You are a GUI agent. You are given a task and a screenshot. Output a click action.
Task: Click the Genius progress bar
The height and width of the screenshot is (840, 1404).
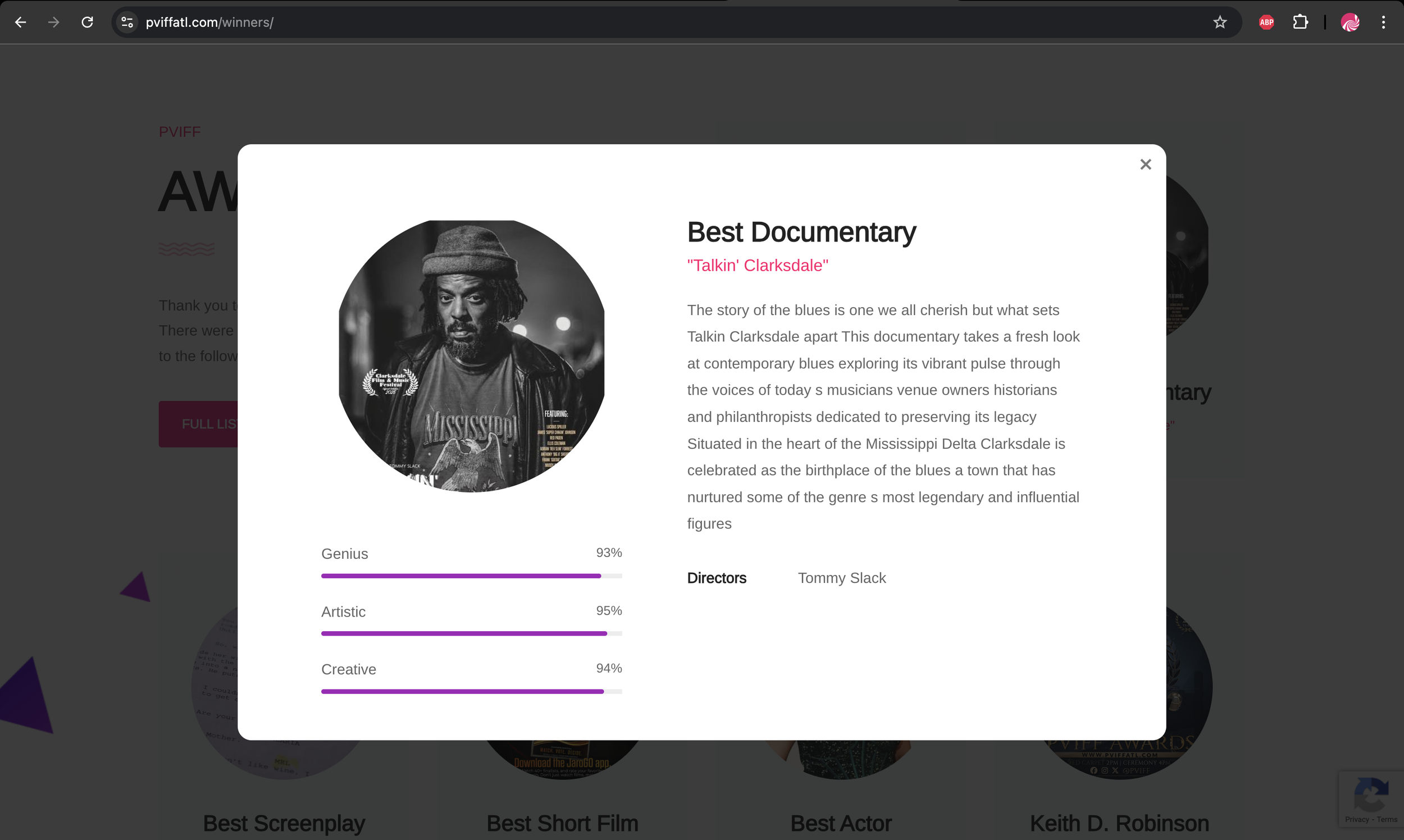(471, 576)
